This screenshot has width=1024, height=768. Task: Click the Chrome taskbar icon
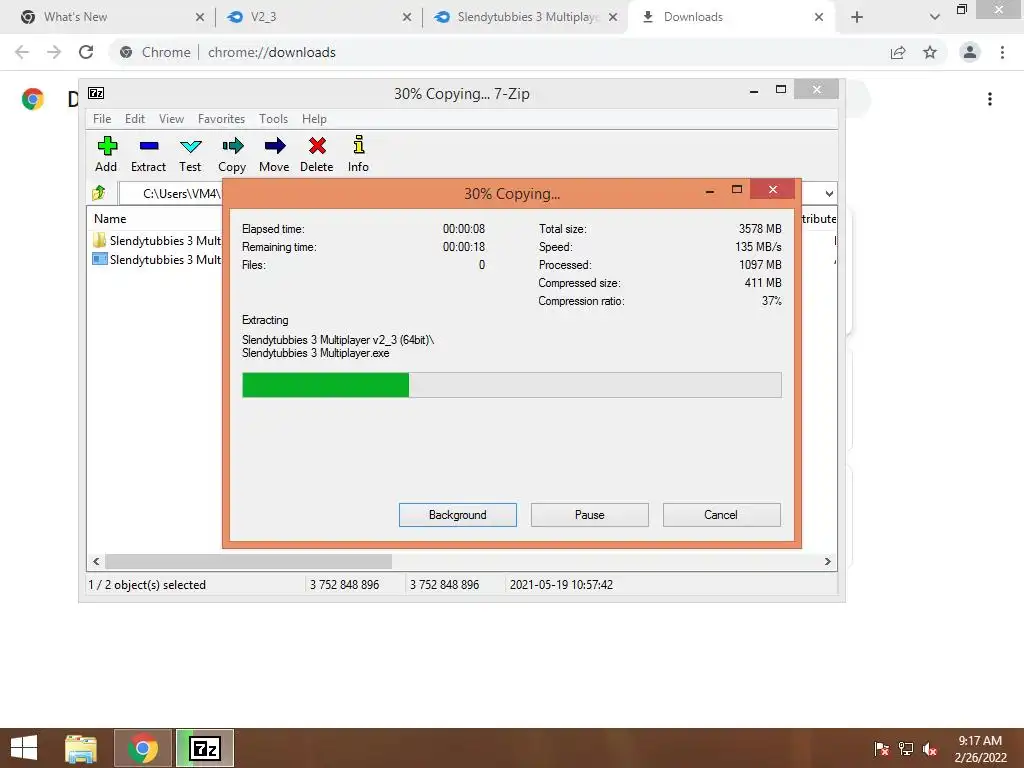(143, 748)
